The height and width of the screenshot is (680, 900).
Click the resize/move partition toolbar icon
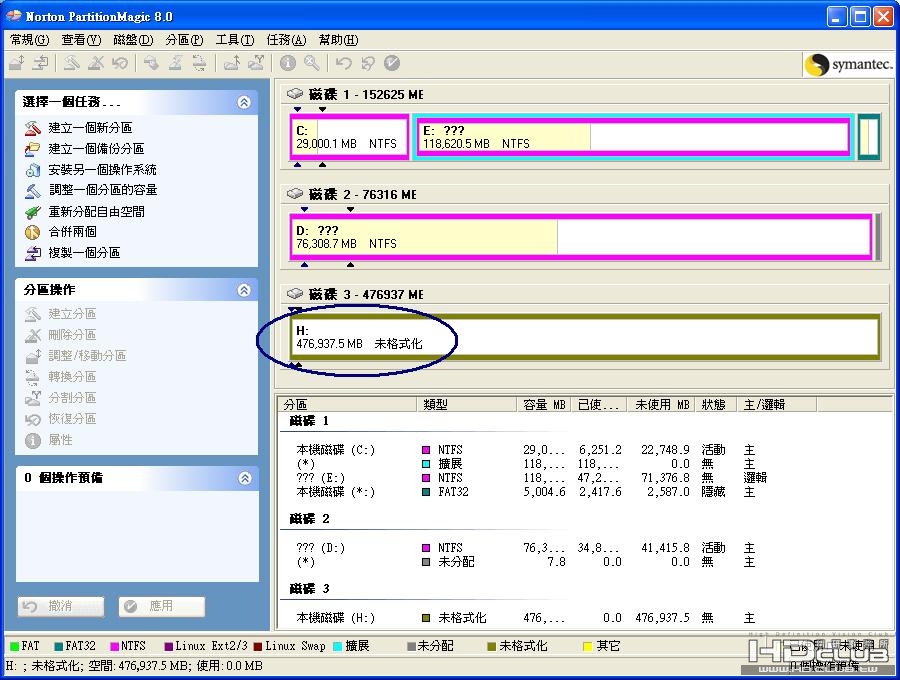click(x=17, y=63)
